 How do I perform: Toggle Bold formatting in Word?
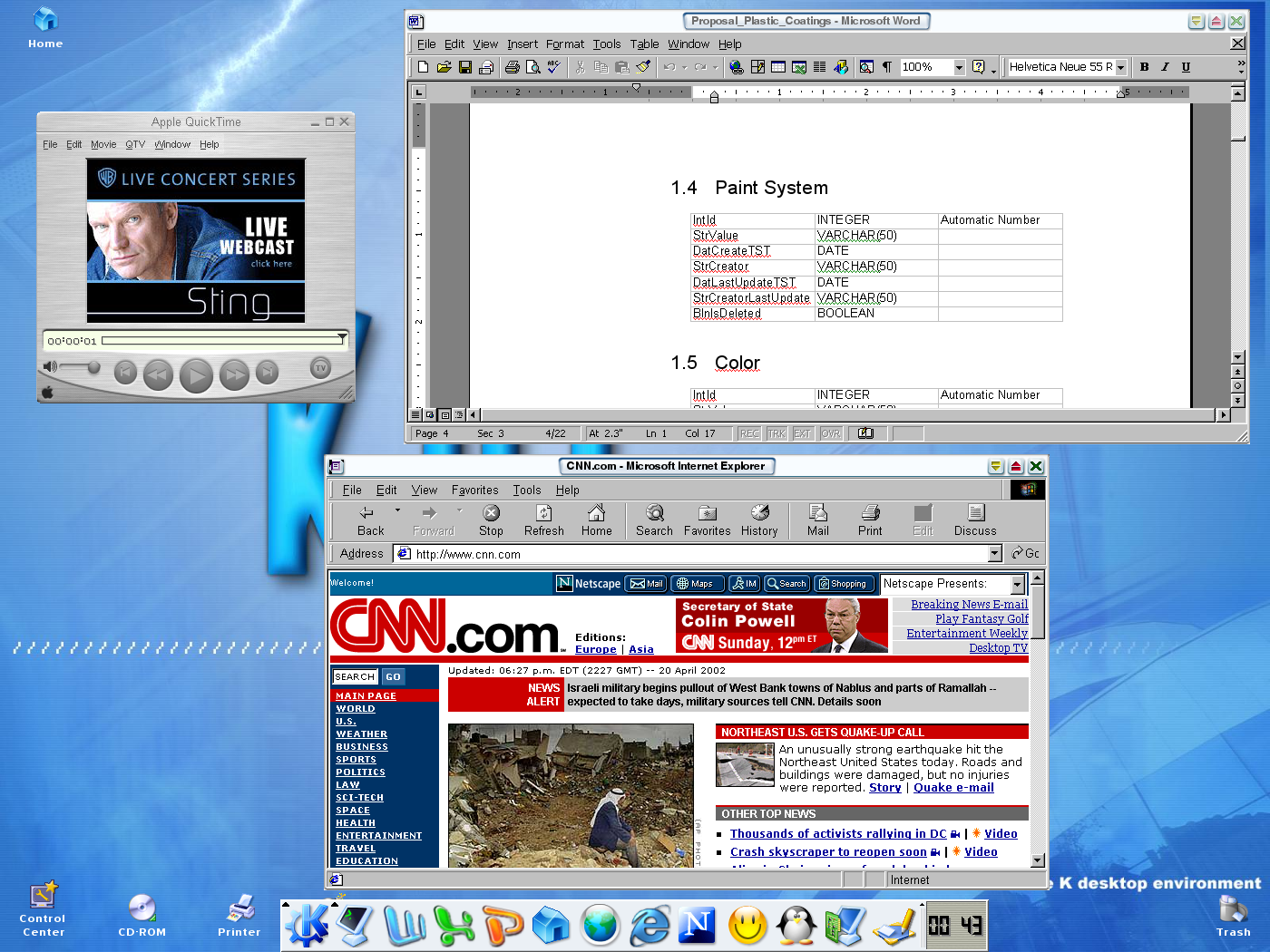(1144, 67)
